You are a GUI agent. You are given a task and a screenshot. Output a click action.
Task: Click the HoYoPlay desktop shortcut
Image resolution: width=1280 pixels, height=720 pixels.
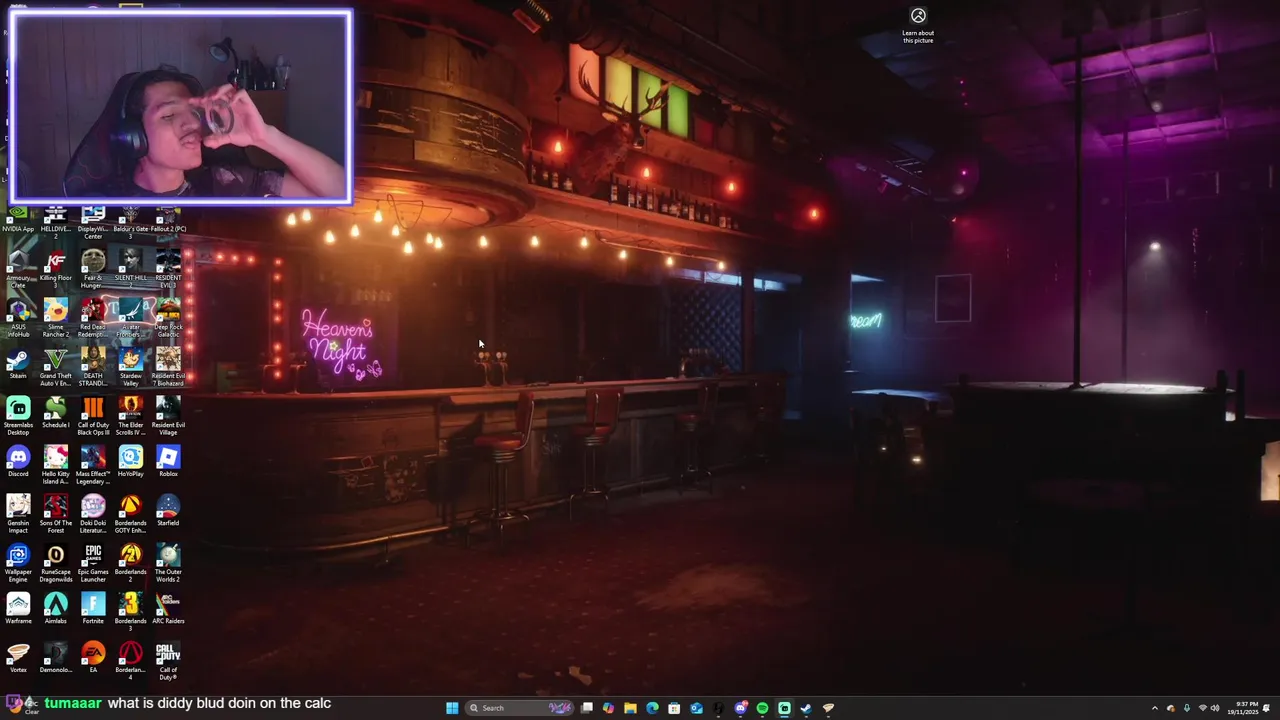[130, 462]
